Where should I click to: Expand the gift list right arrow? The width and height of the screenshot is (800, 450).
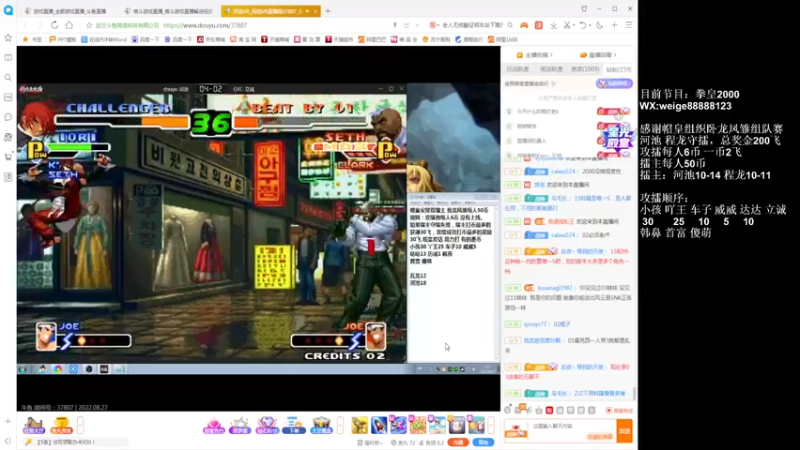pyautogui.click(x=491, y=425)
